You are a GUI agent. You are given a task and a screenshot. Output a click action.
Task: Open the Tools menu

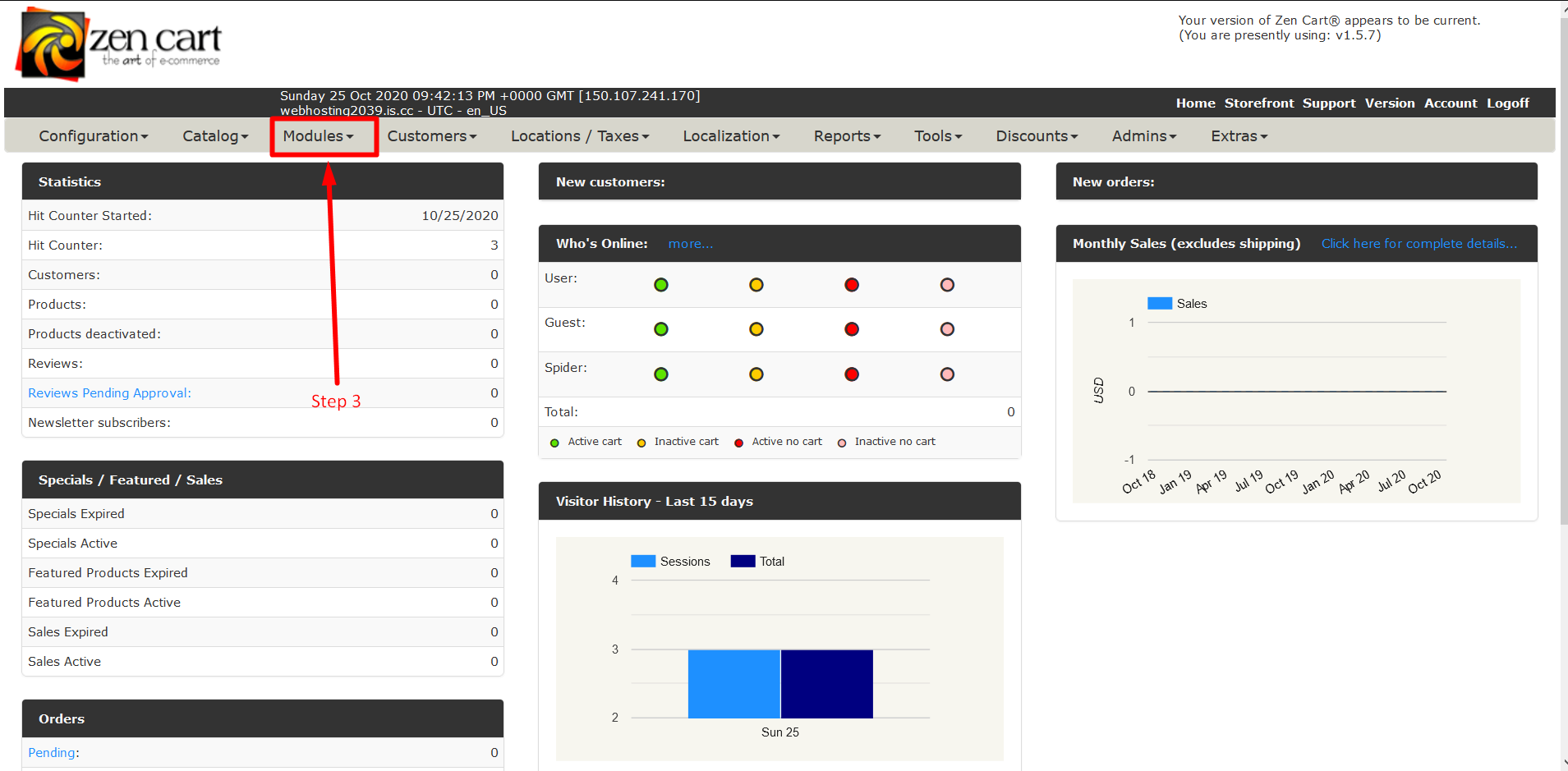pyautogui.click(x=938, y=136)
